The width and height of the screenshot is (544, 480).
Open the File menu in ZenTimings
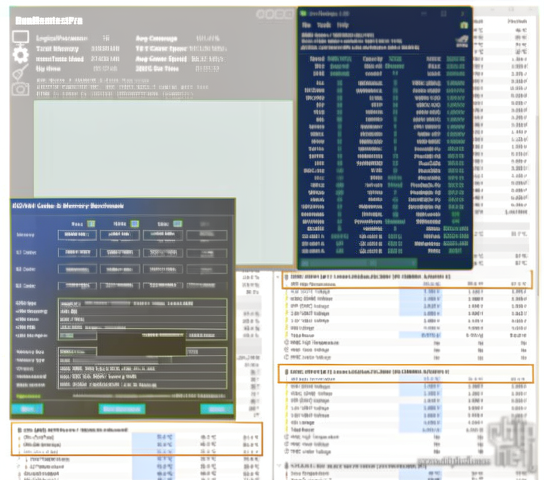[x=306, y=25]
